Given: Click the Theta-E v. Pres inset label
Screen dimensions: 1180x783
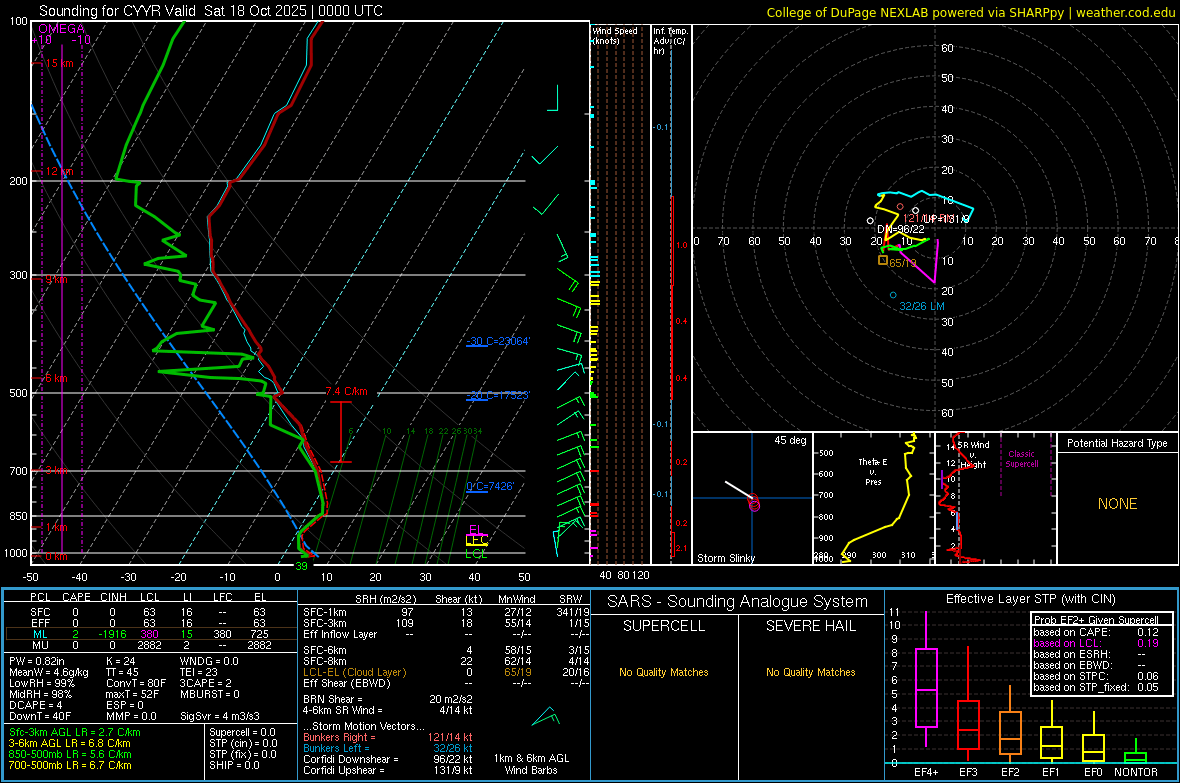Looking at the screenshot, I should click(x=873, y=471).
